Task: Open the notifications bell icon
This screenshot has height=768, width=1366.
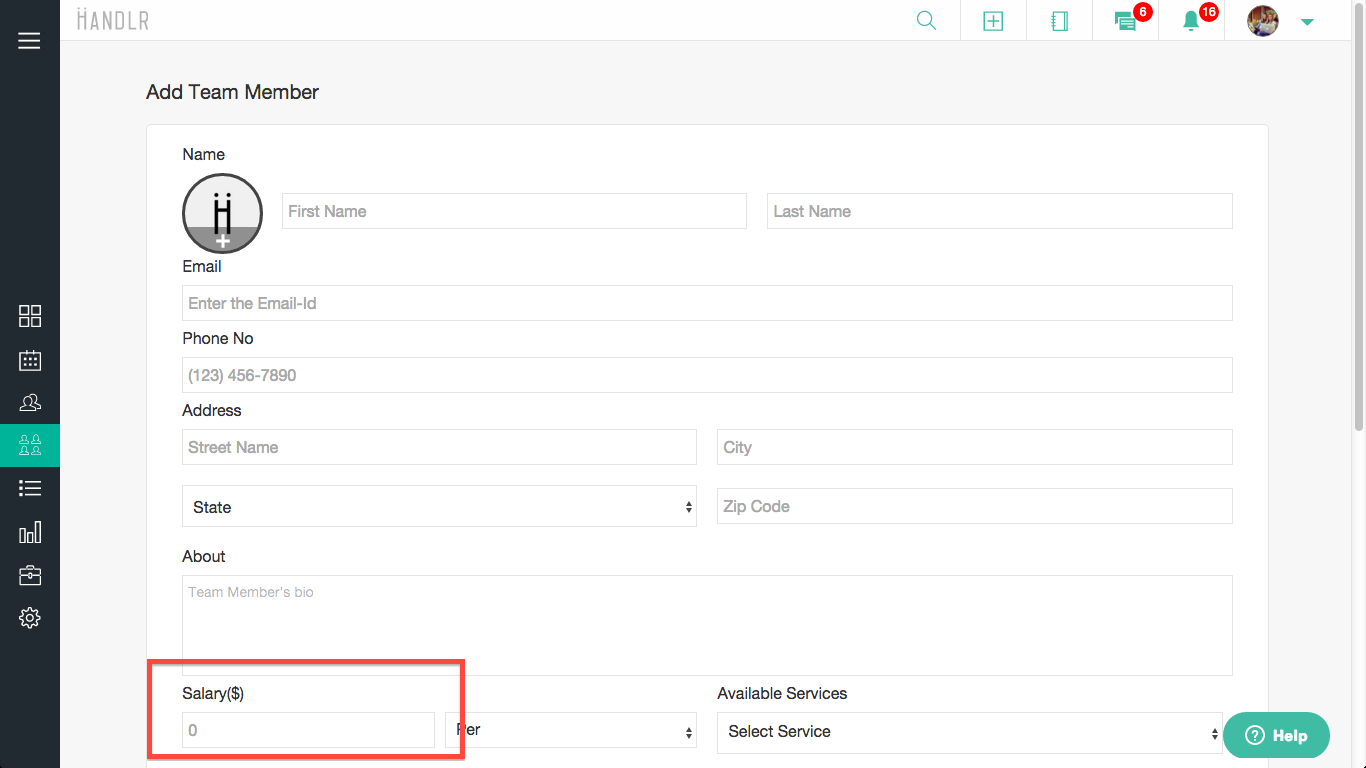Action: 1191,21
